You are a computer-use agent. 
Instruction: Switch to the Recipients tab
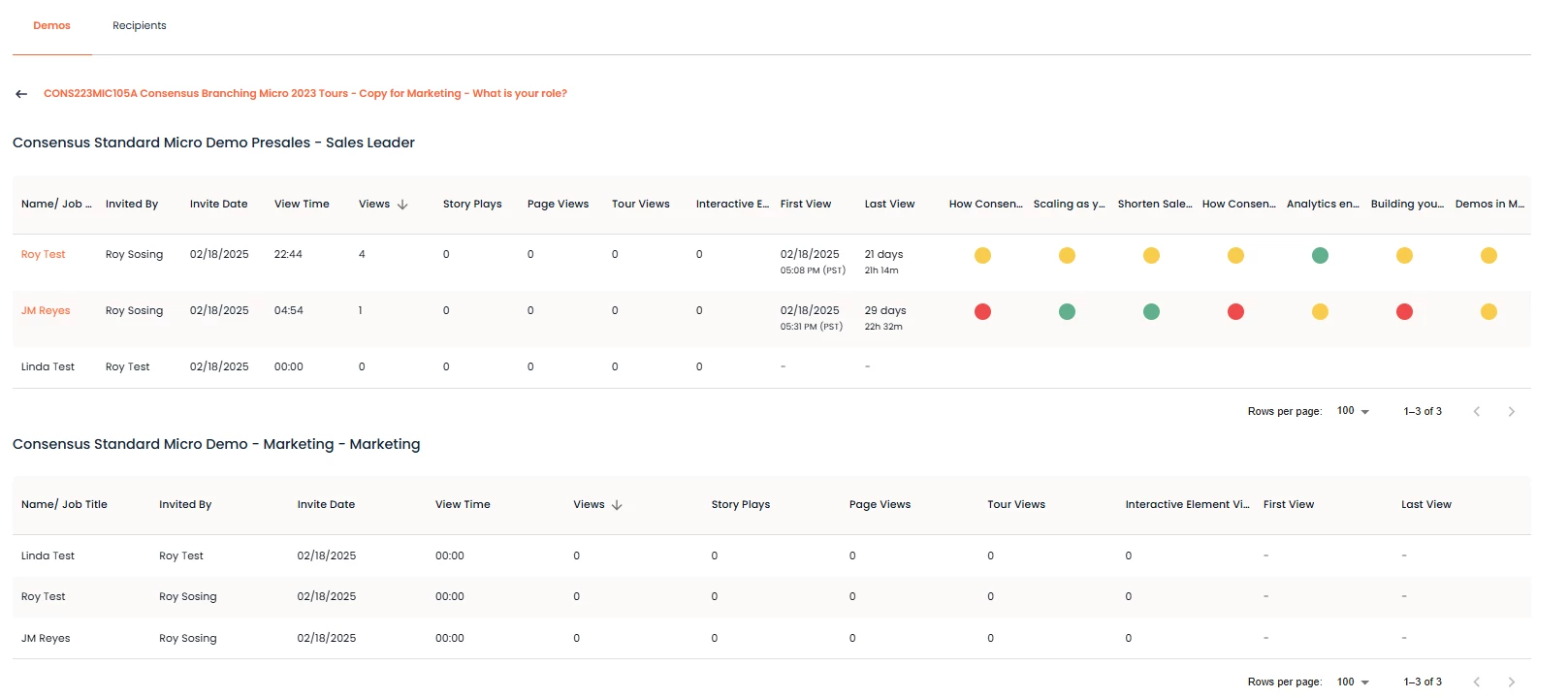pyautogui.click(x=139, y=26)
